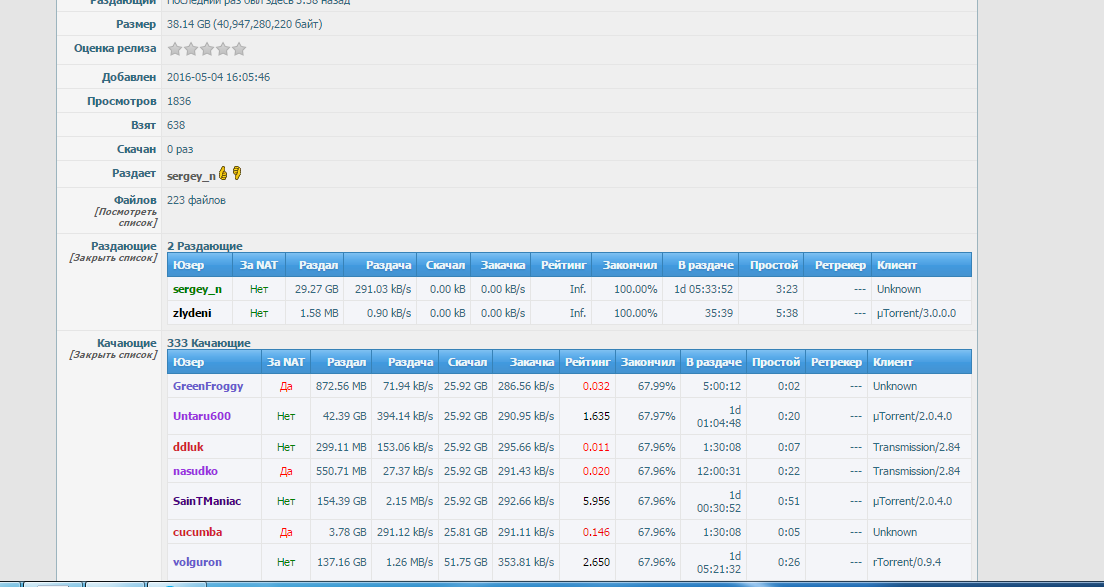Click sergey_n's seeding time 1d 05:33:52
The image size is (1104, 587).
tap(703, 289)
